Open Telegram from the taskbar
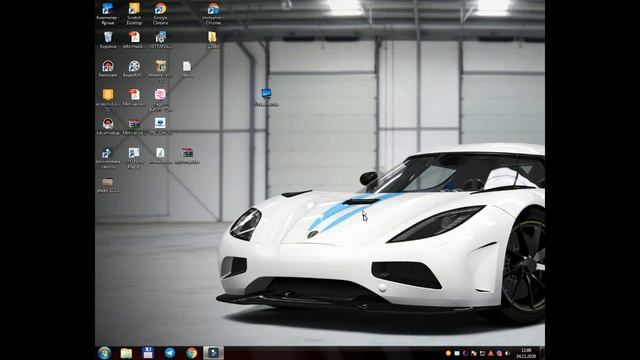 pyautogui.click(x=170, y=353)
